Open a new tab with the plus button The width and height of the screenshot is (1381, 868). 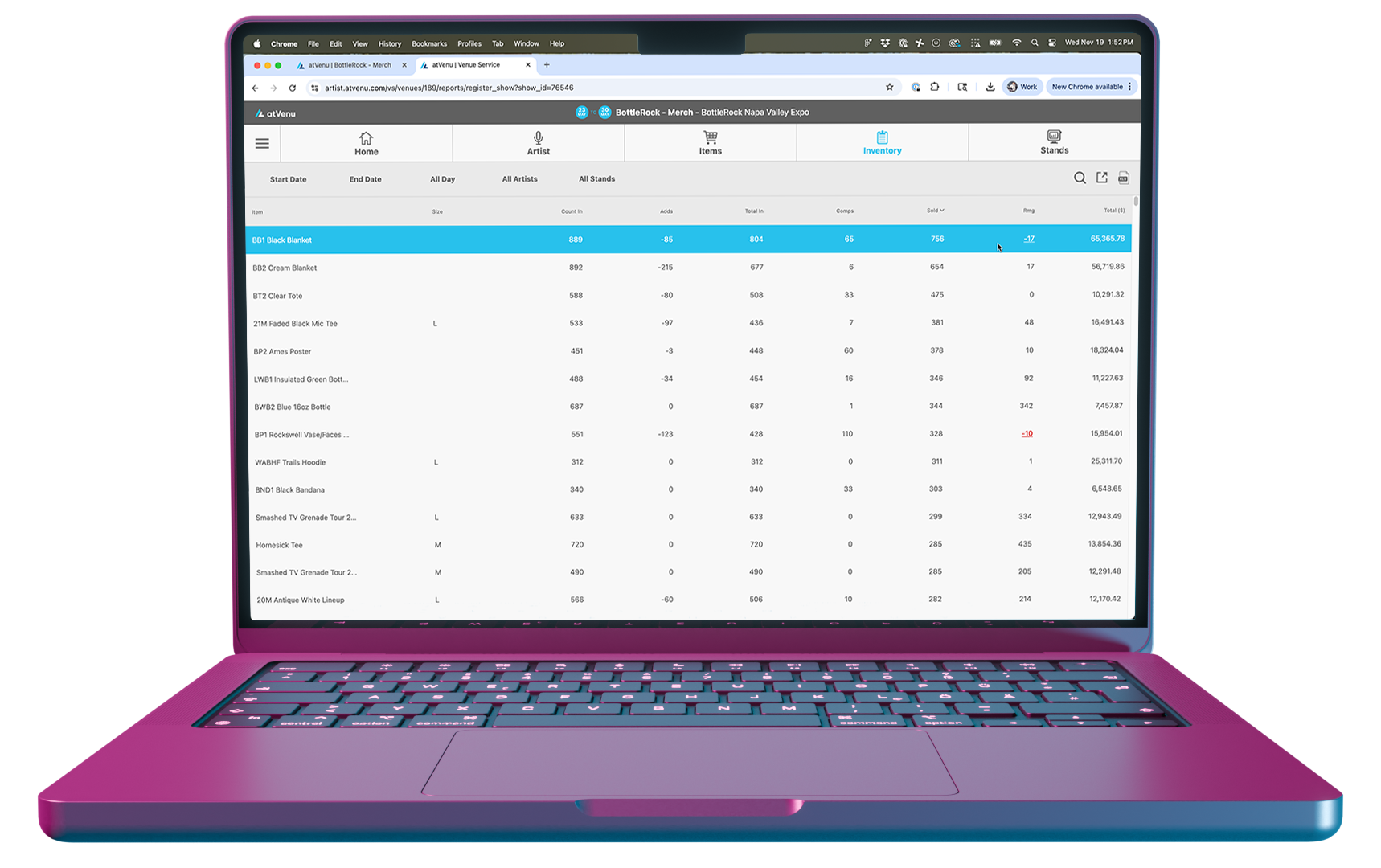547,65
